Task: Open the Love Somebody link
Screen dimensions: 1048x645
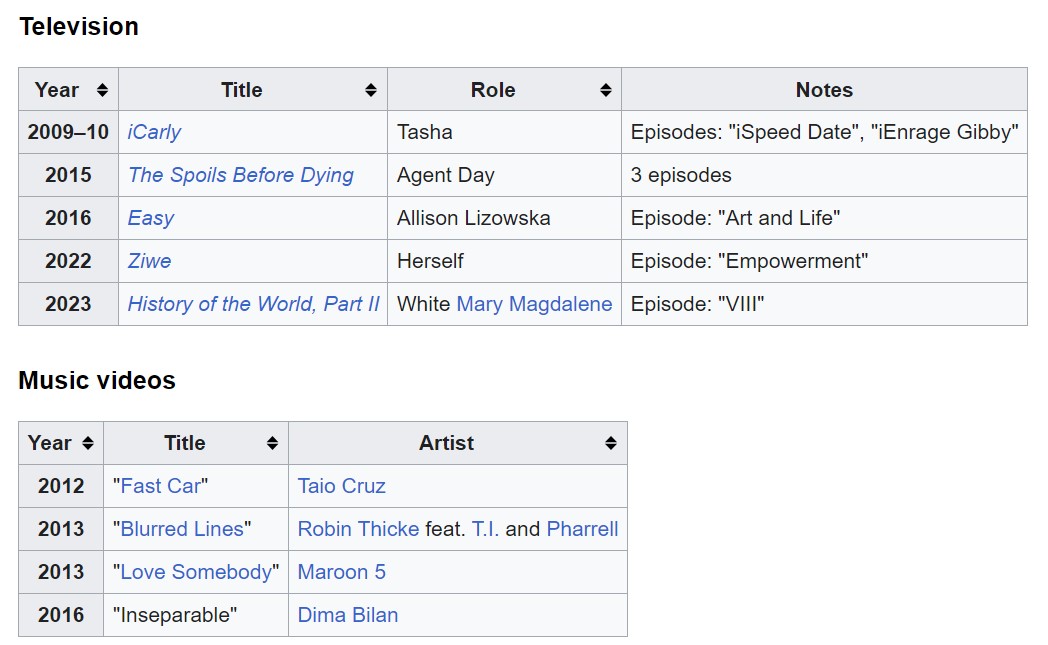Action: pyautogui.click(x=195, y=572)
